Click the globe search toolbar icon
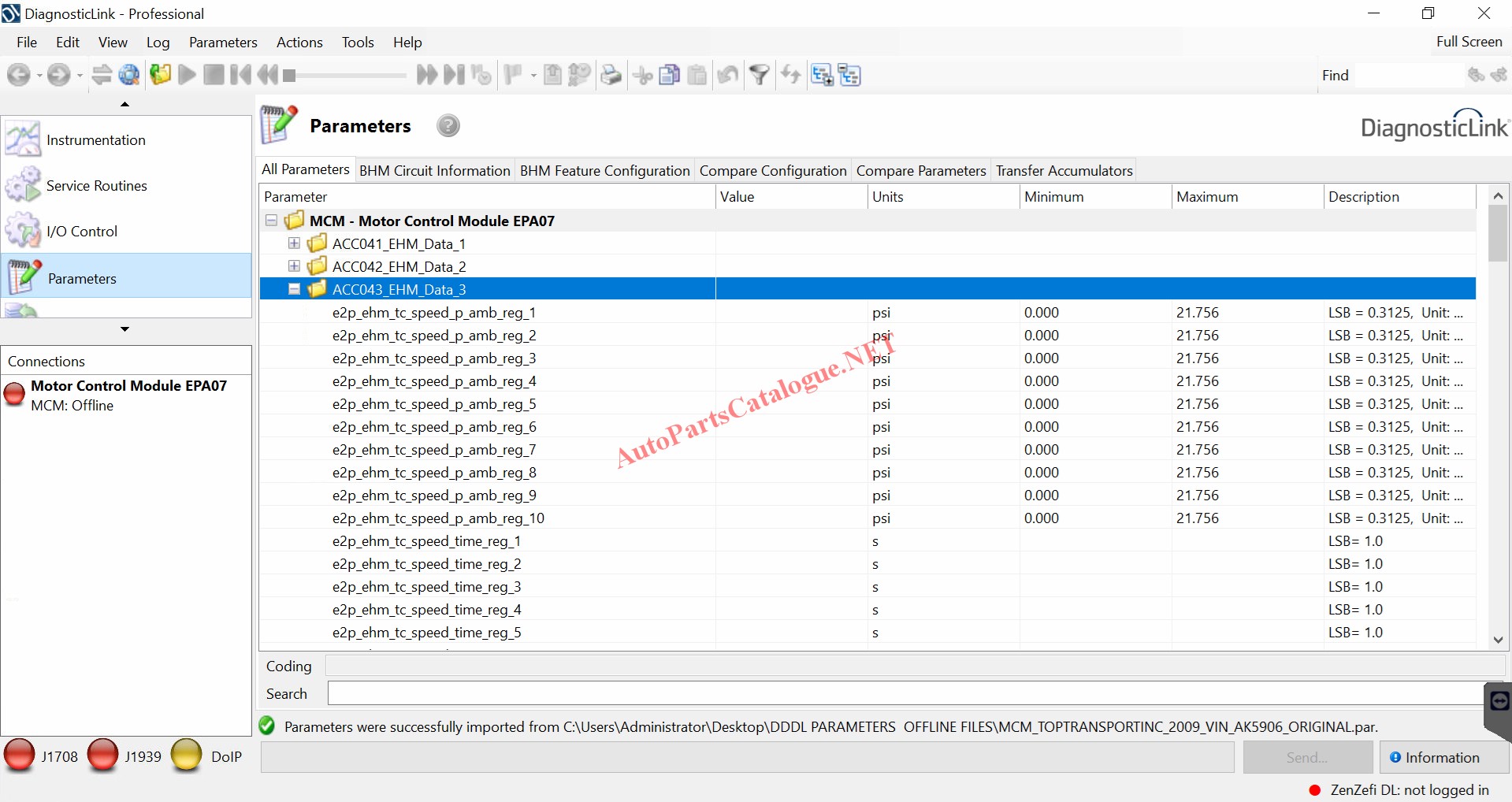1512x802 pixels. [x=129, y=76]
